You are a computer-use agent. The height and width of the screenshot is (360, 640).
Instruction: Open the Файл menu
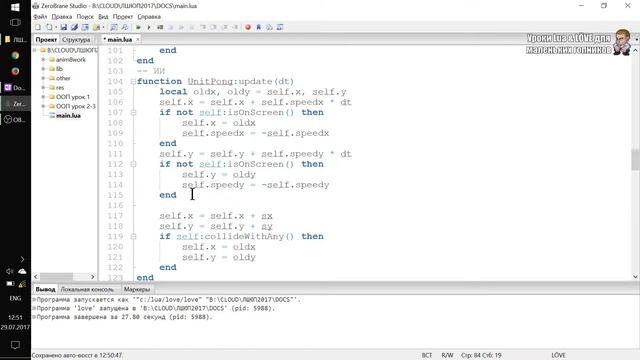(x=40, y=17)
